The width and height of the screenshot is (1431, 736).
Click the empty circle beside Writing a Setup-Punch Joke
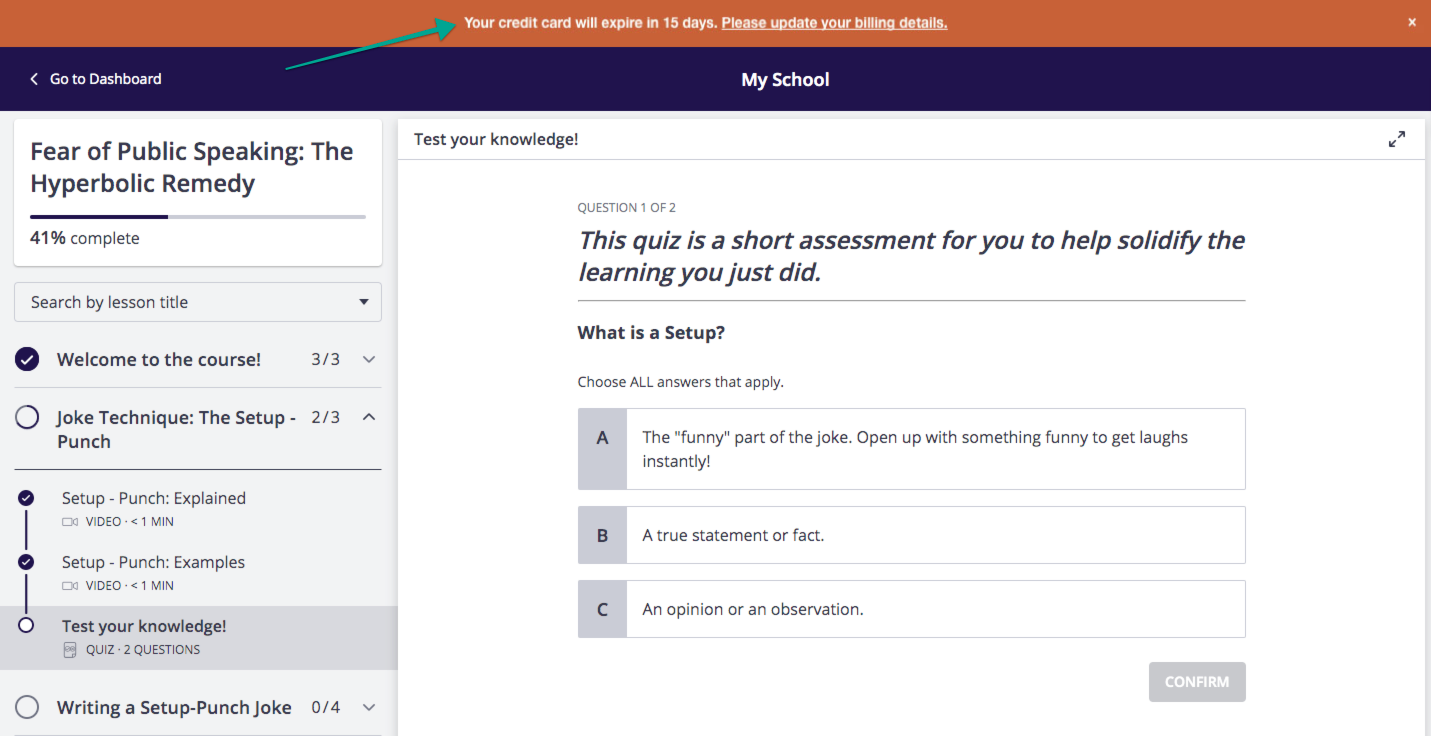(27, 707)
